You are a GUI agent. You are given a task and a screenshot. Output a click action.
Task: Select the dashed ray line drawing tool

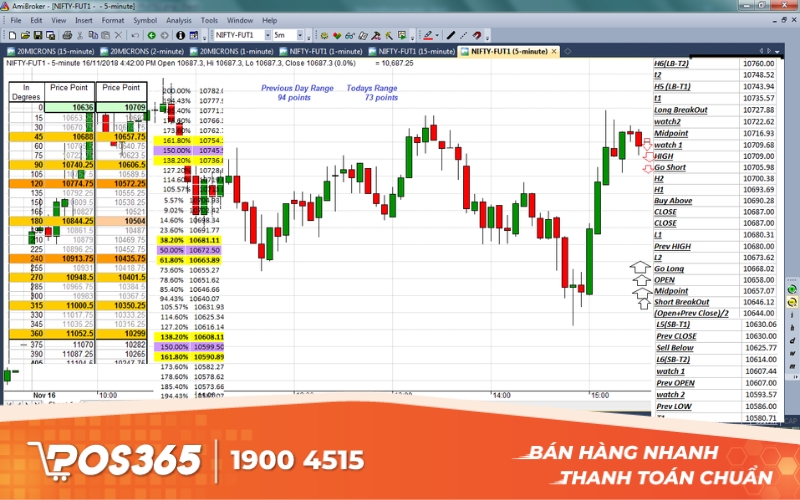click(463, 35)
